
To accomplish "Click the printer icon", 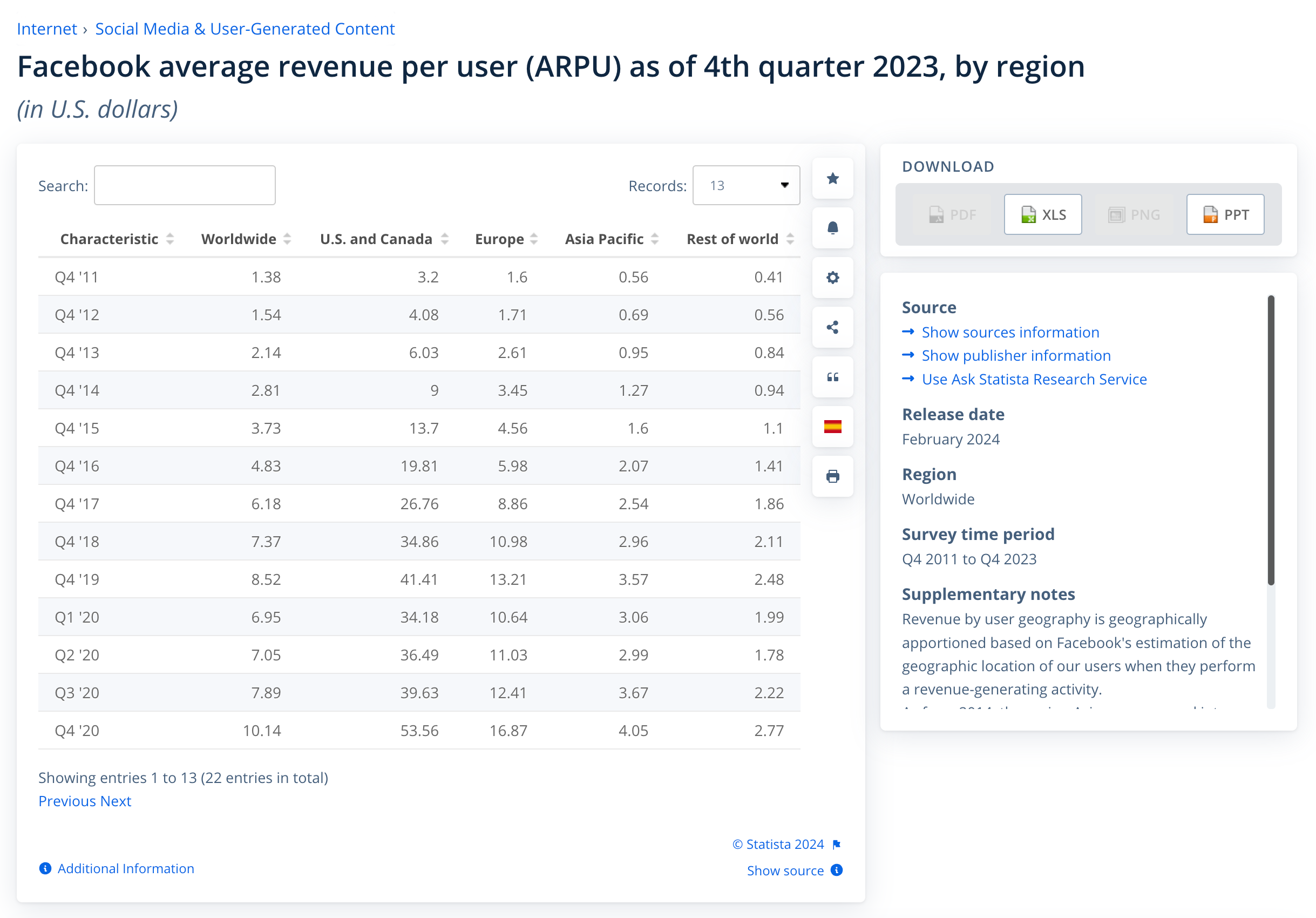I will [832, 476].
